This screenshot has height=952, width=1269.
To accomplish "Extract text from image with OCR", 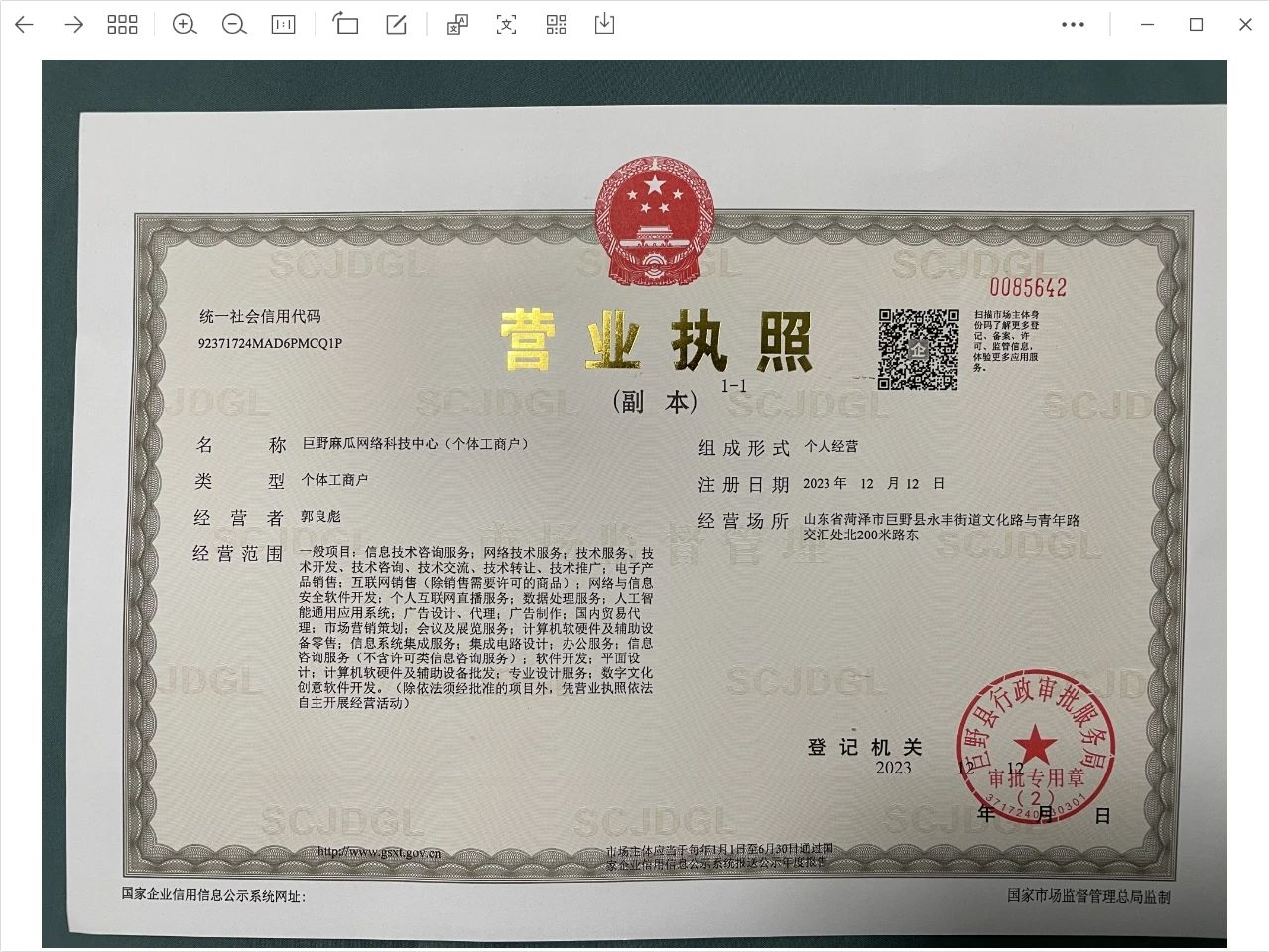I will tap(506, 25).
